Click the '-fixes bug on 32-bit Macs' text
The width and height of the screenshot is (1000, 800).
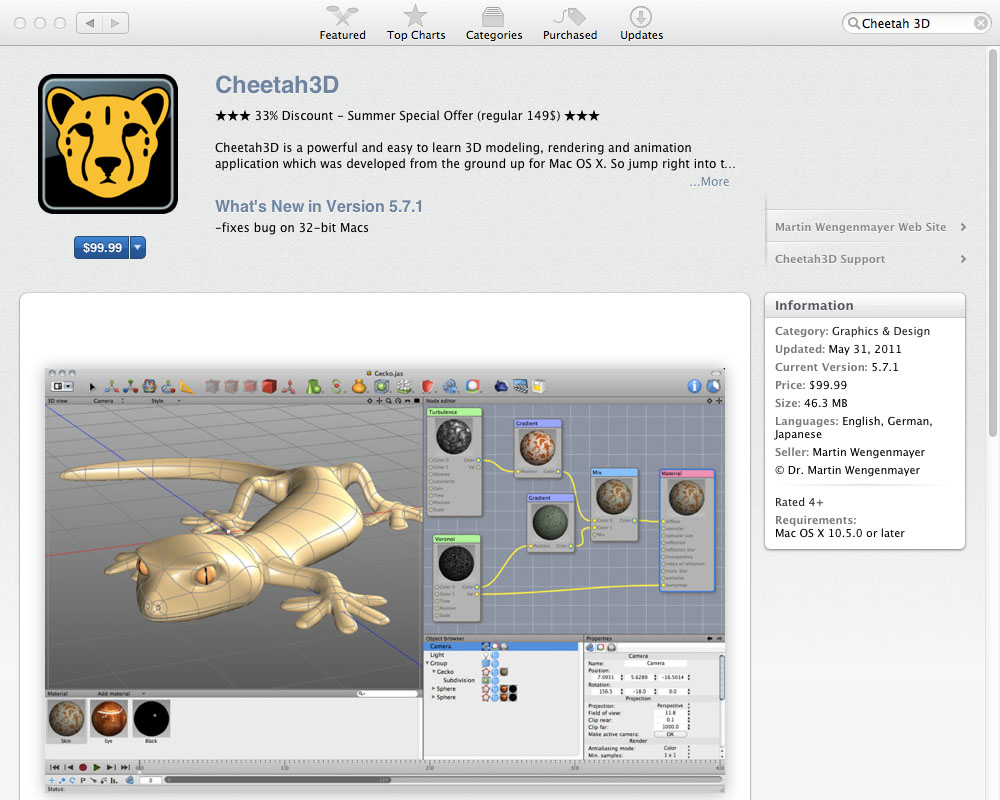(292, 228)
